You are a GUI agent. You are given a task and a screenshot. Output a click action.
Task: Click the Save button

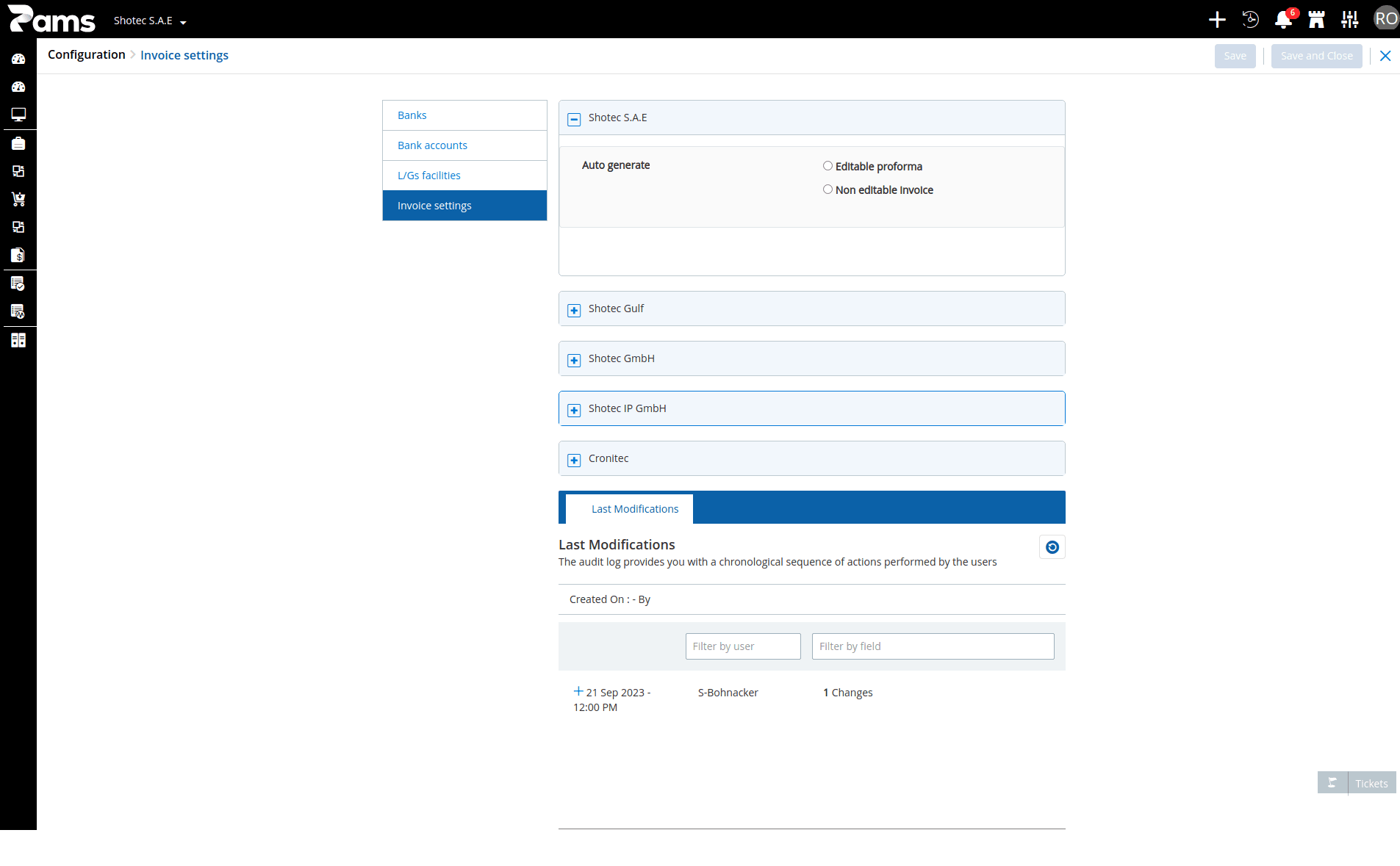[1235, 56]
